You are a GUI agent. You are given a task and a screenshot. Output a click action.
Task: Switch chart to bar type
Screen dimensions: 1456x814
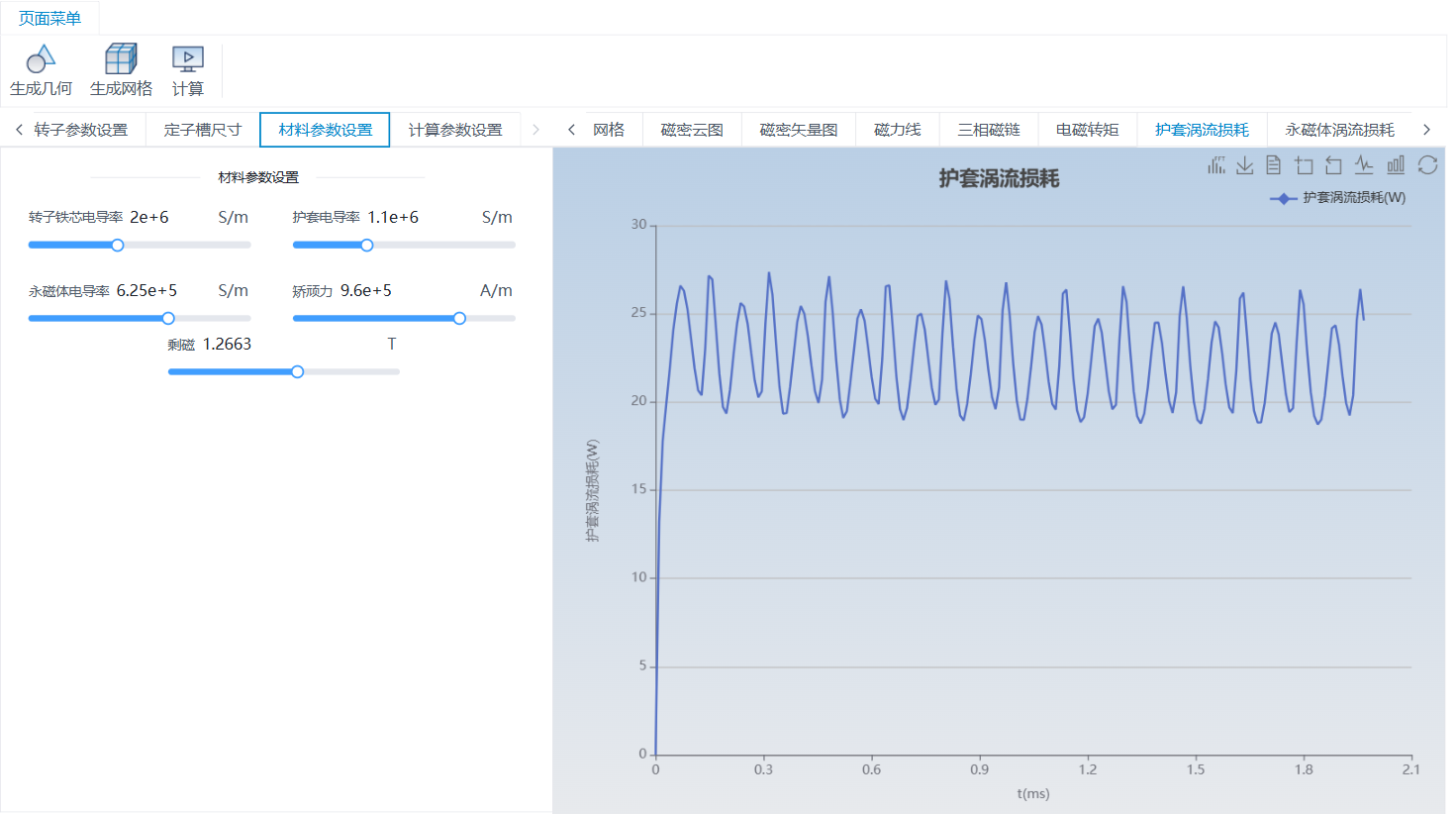coord(1396,165)
